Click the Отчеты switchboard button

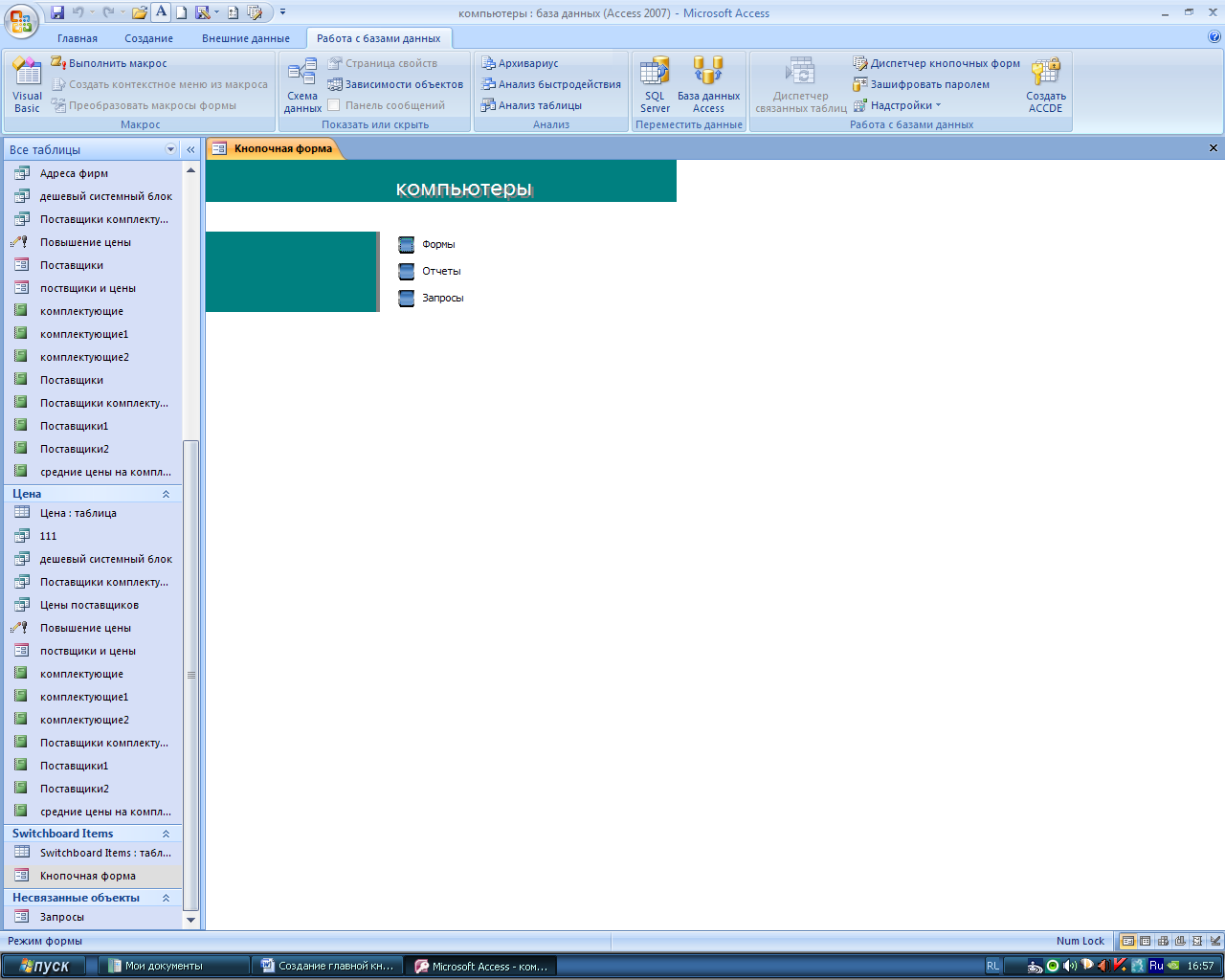click(x=406, y=271)
